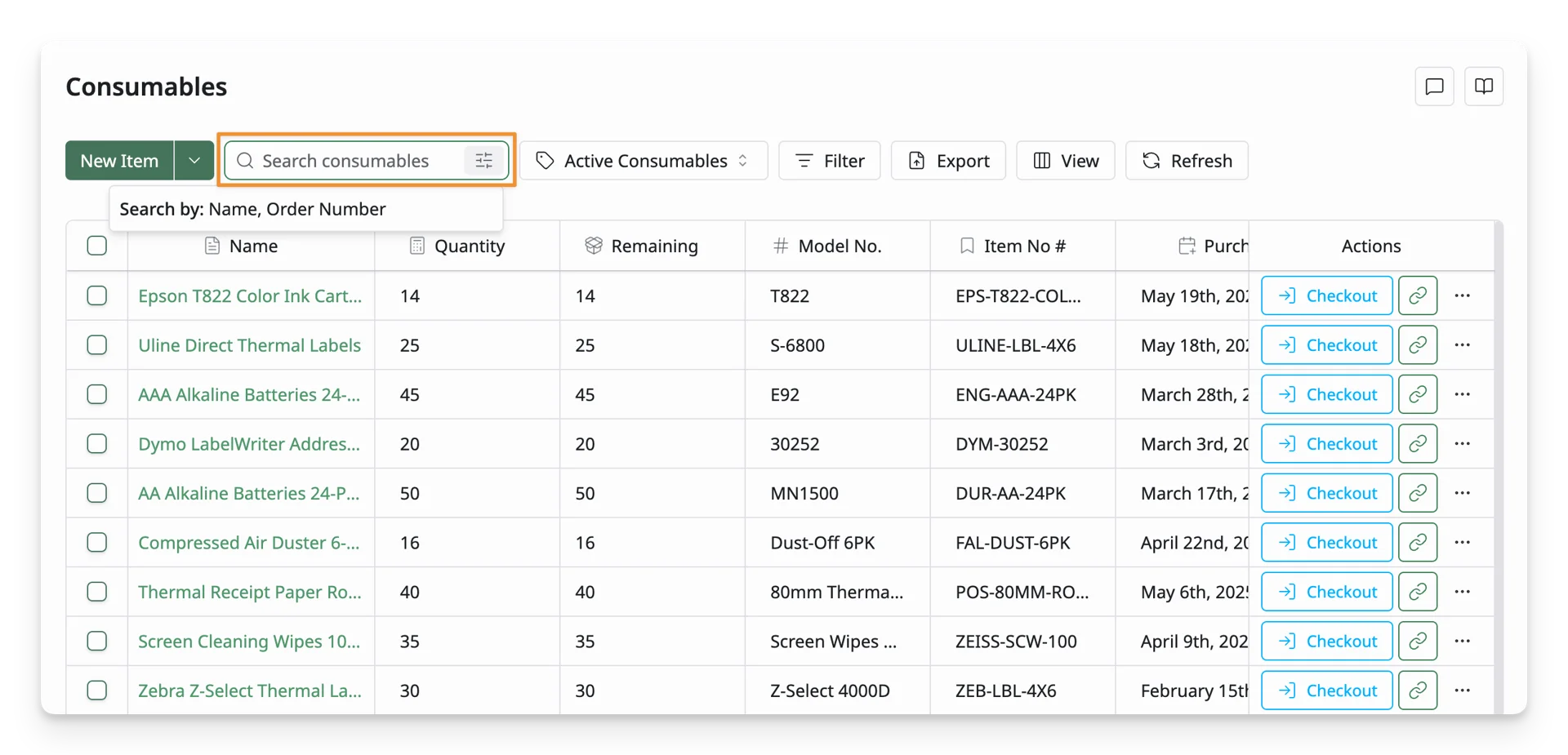Select the Uline Direct Thermal Labels checkbox
The image size is (1568, 755).
click(97, 345)
